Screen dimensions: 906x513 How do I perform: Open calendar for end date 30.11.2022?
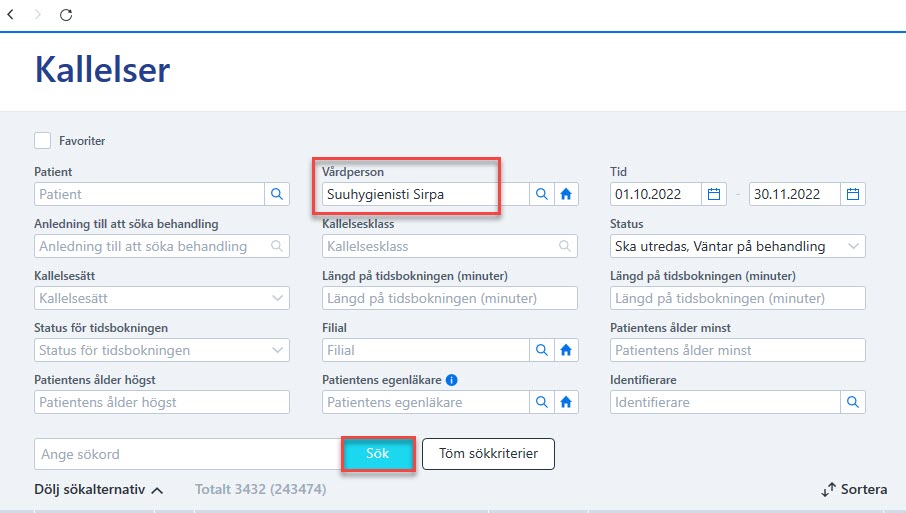click(853, 194)
